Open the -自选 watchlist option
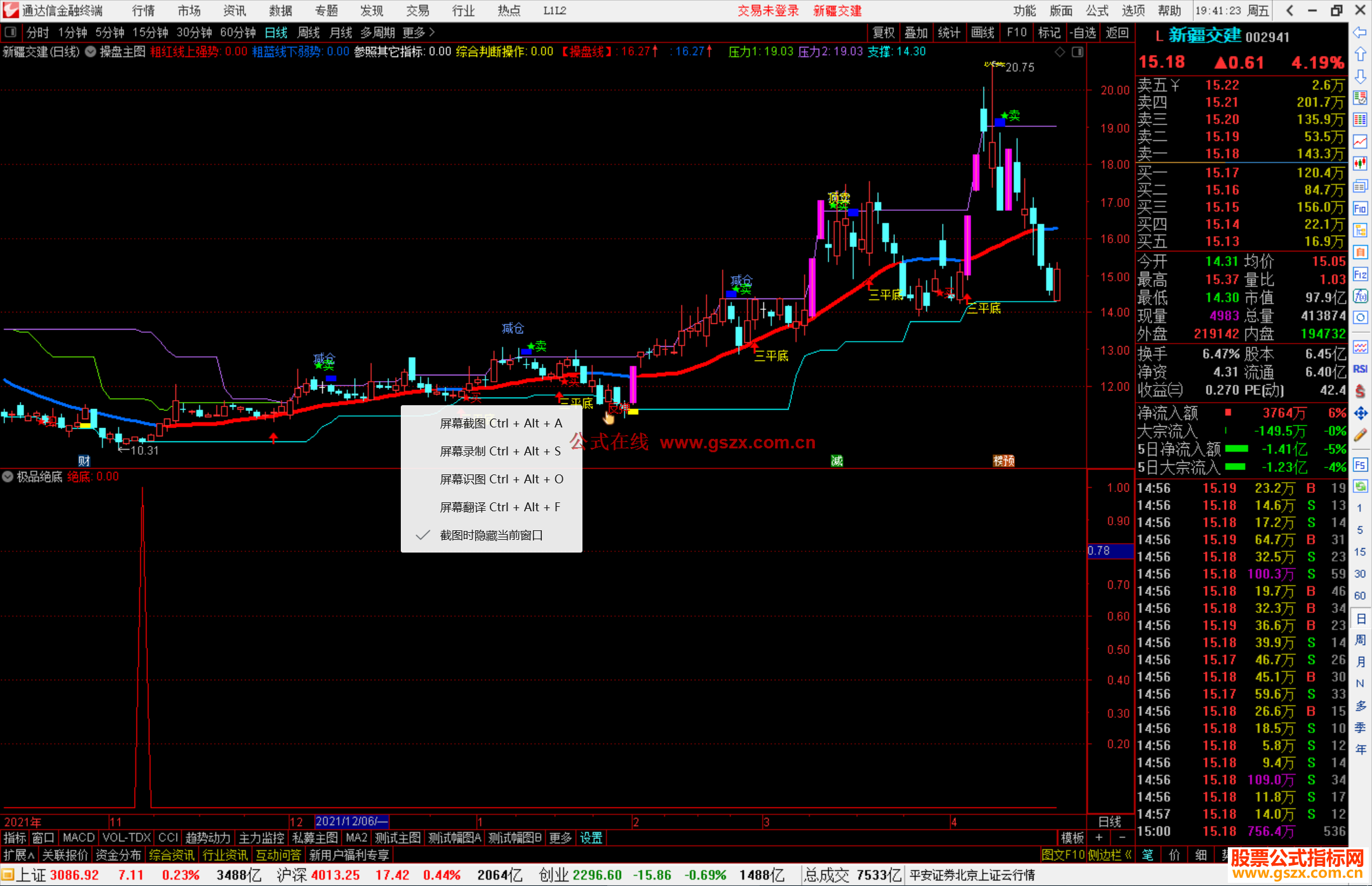Viewport: 1372px width, 886px height. 1083,32
